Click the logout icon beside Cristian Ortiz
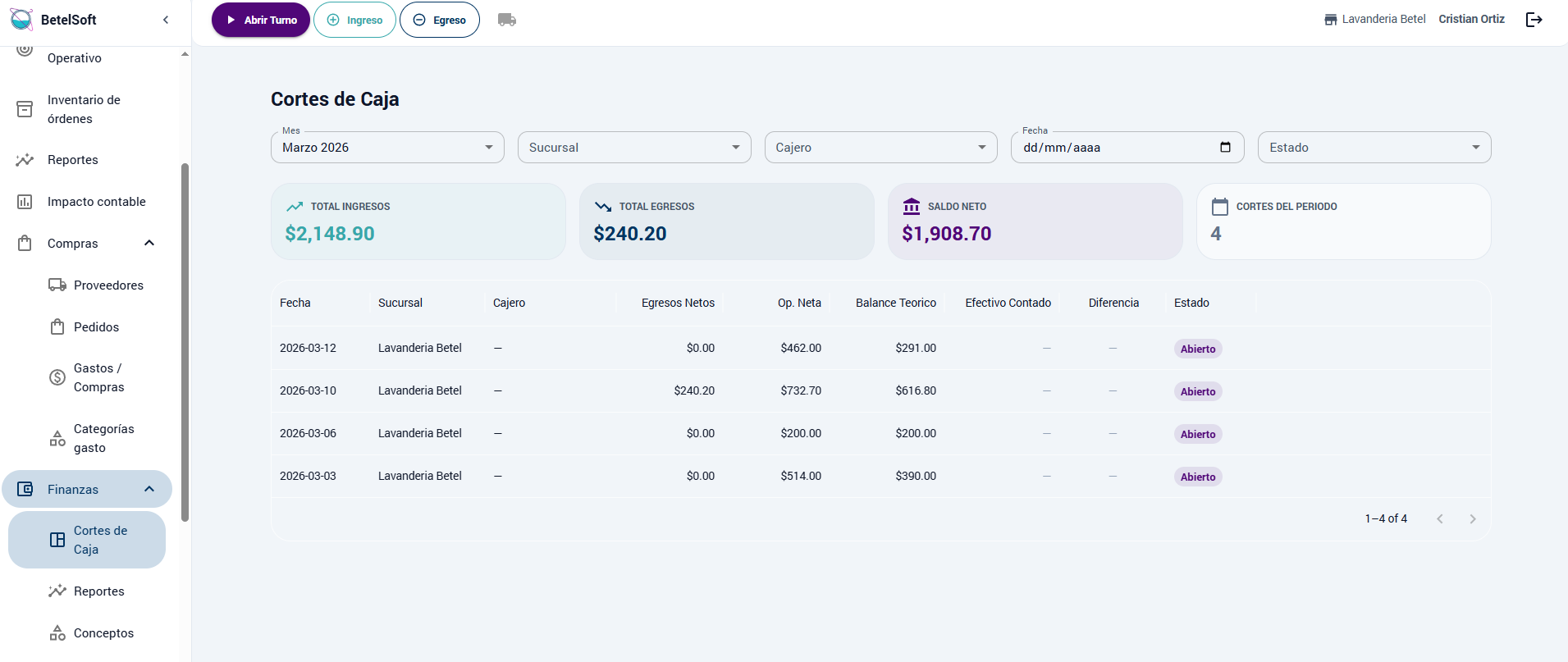Image resolution: width=1568 pixels, height=662 pixels. coord(1534,20)
